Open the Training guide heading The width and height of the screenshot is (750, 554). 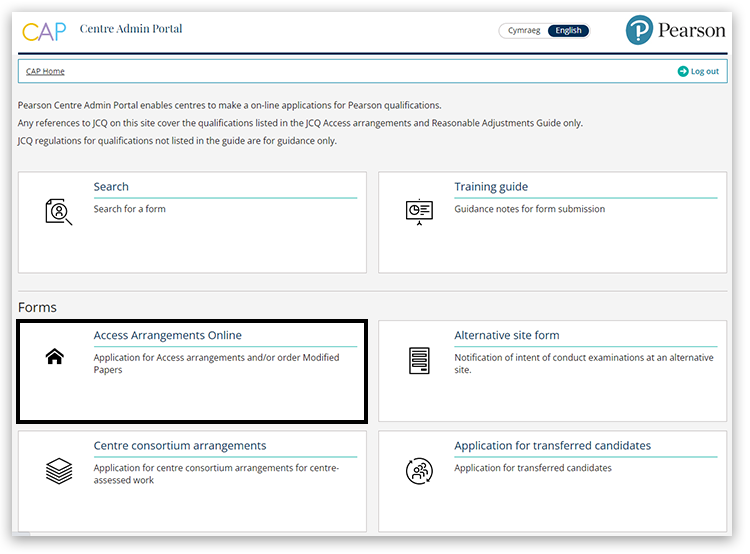tap(490, 187)
